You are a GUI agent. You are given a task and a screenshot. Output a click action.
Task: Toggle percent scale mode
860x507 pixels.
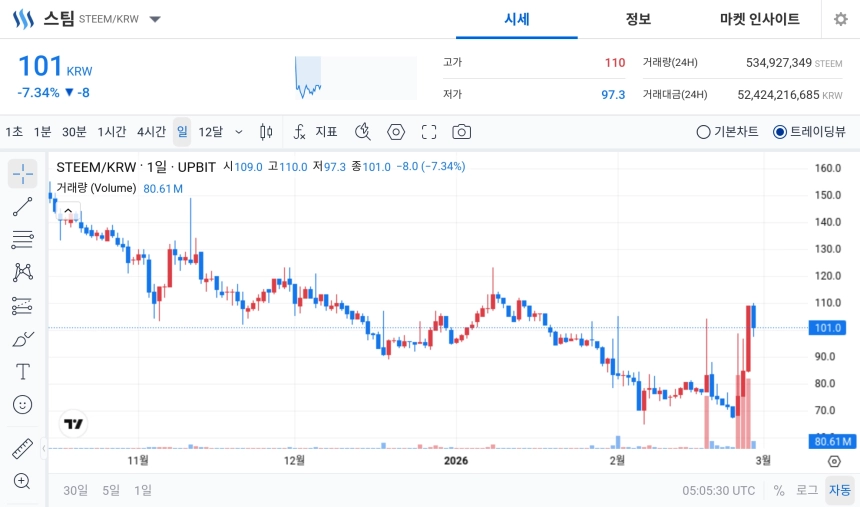click(778, 490)
